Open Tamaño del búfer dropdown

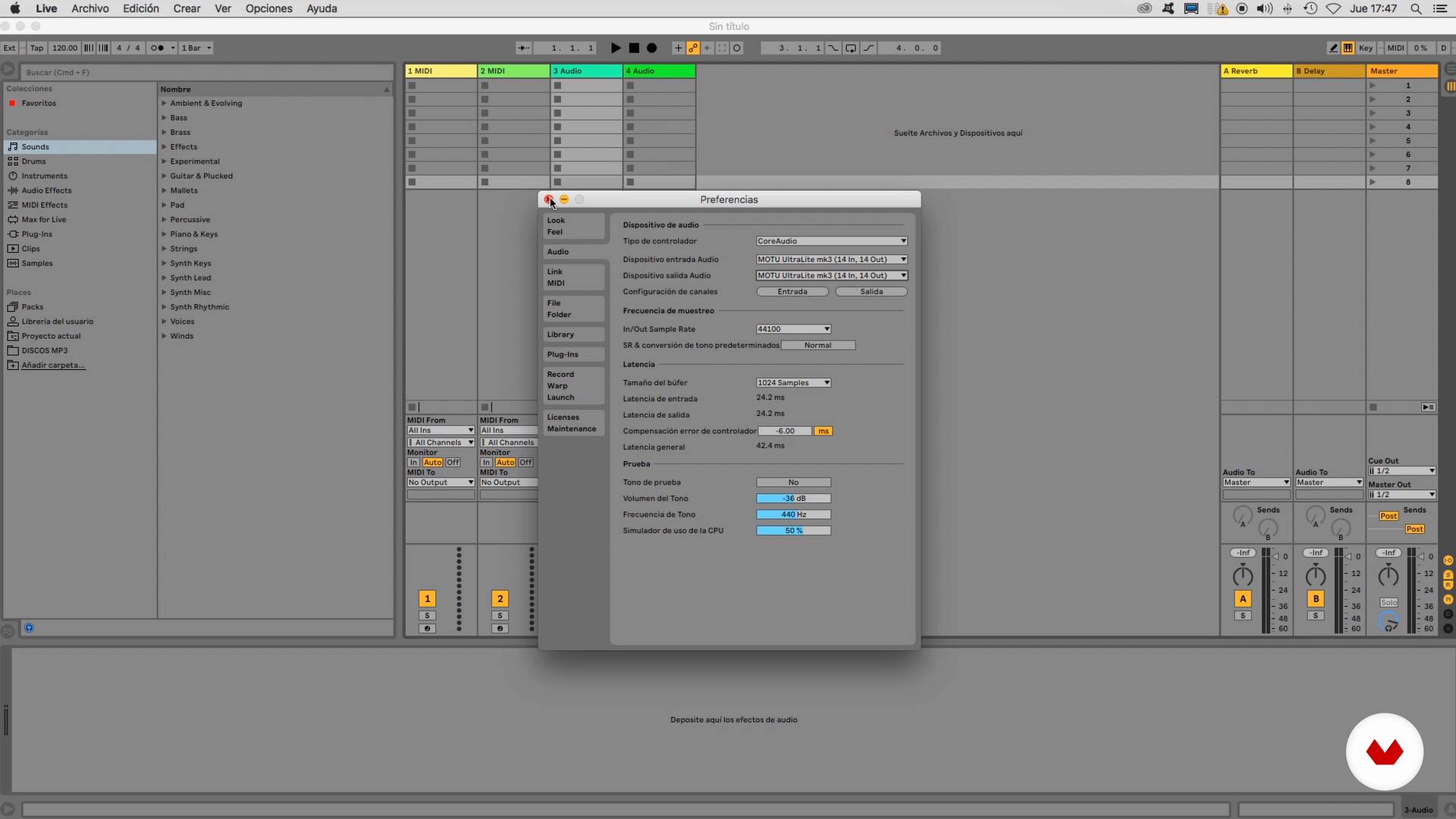point(793,383)
